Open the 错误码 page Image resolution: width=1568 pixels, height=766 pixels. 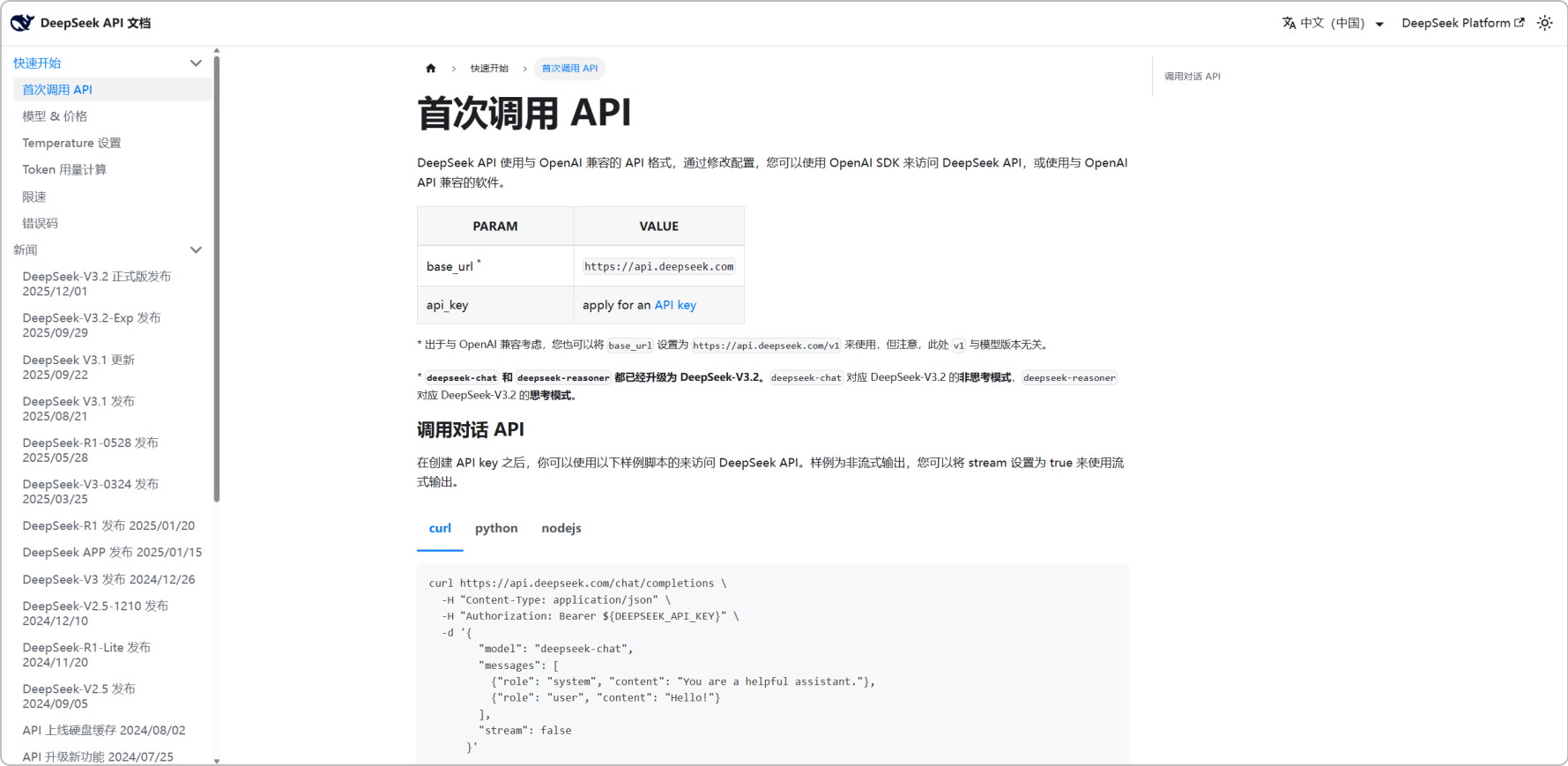click(40, 223)
